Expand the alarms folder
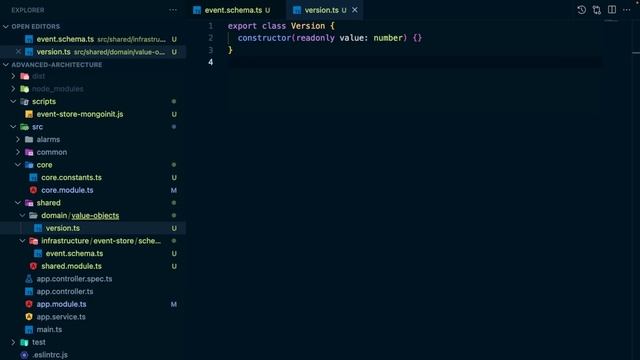Screen dimensions: 640x360 (18, 139)
